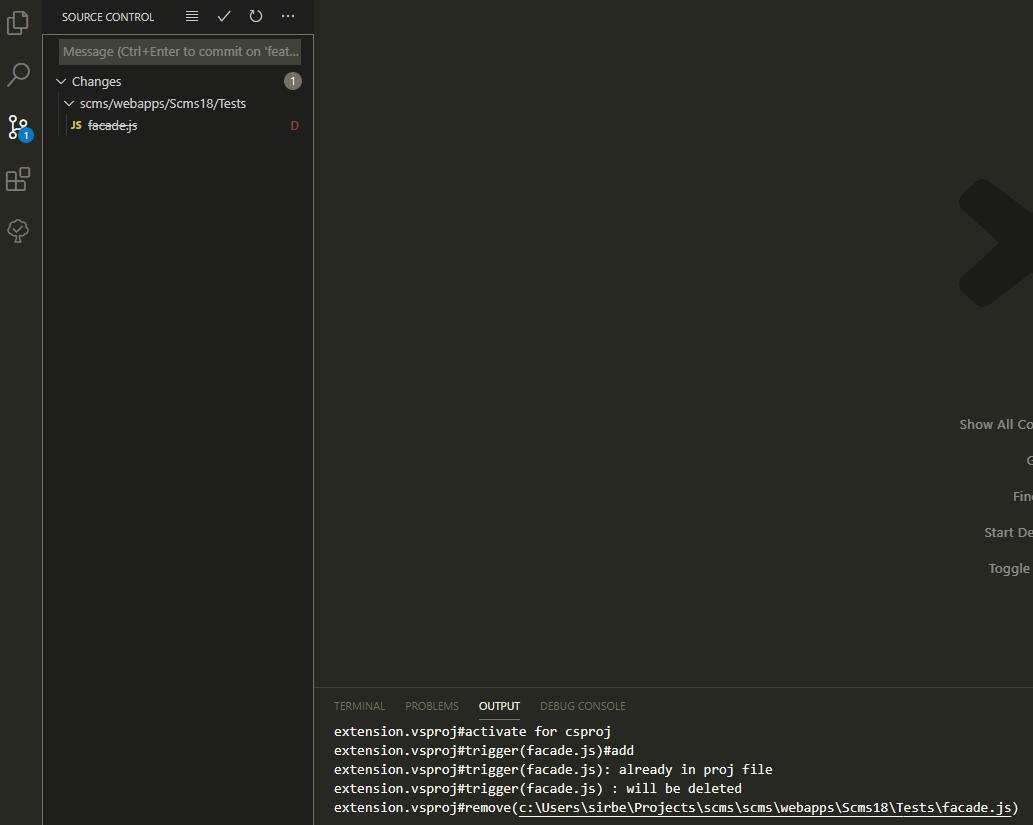The height and width of the screenshot is (825, 1033).
Task: Switch to the DEBUG CONSOLE tab
Action: pos(582,706)
